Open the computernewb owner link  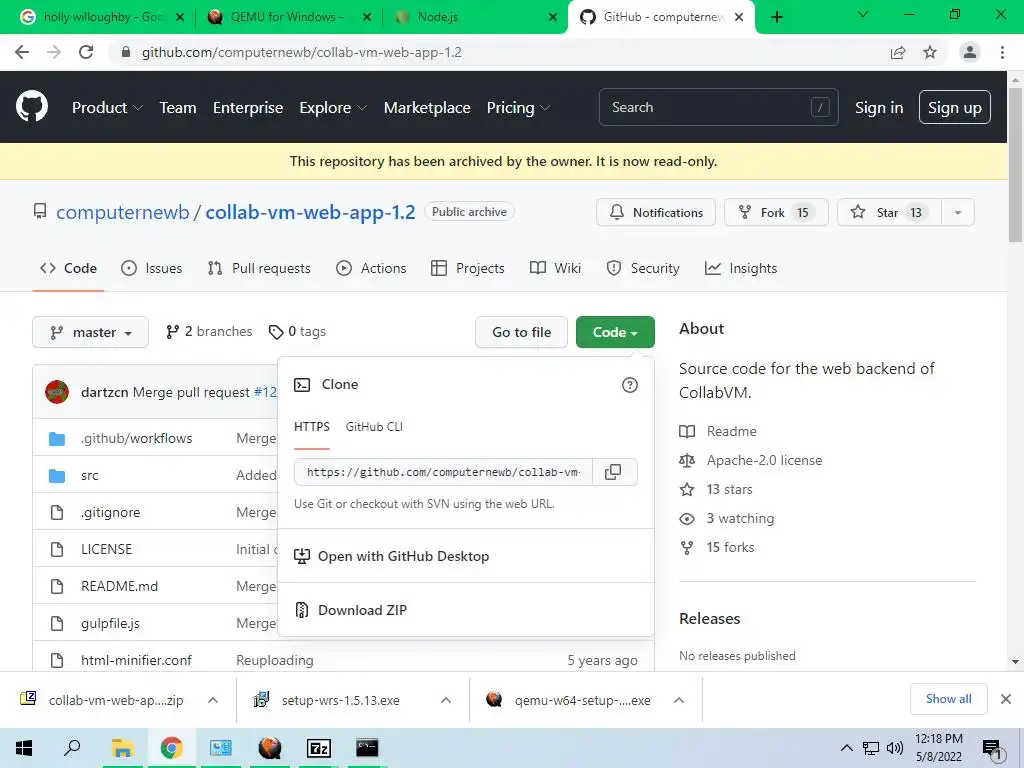pos(123,212)
